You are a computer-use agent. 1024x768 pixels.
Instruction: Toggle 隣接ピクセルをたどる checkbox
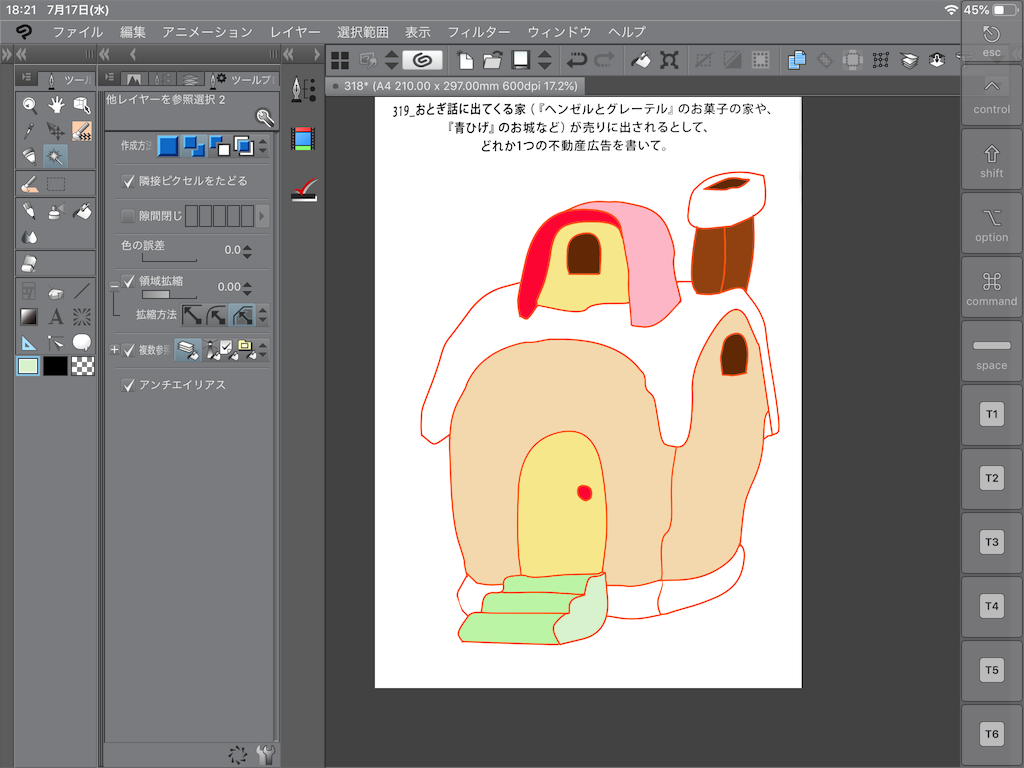click(x=128, y=181)
